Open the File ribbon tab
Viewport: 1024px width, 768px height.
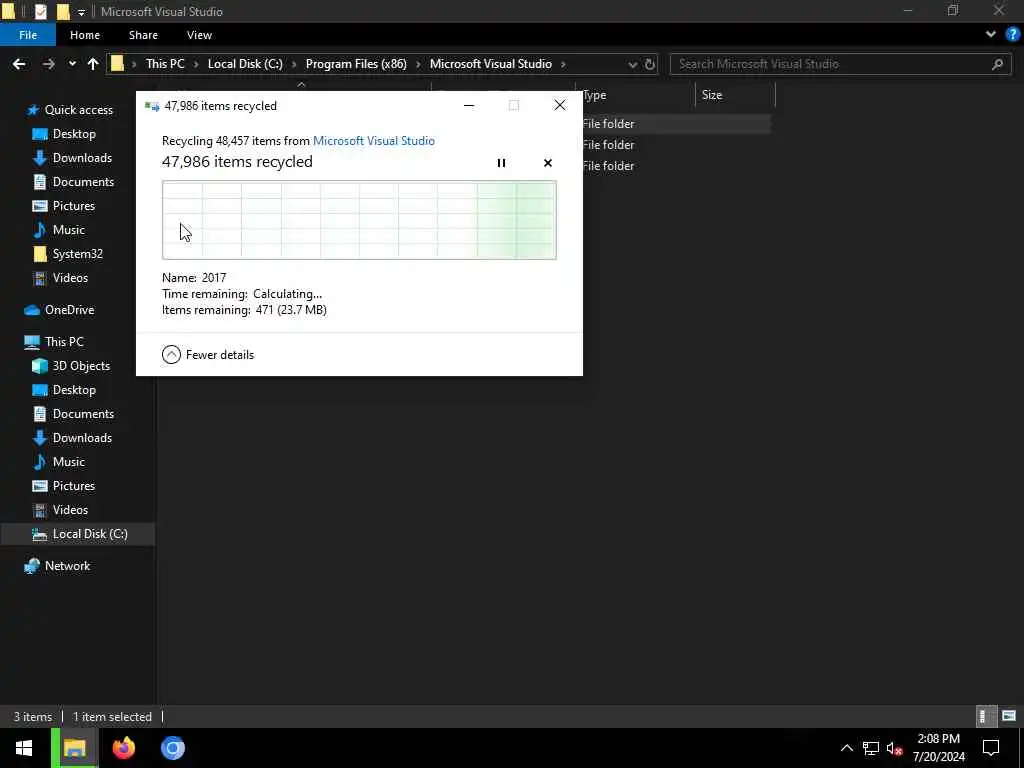[28, 35]
